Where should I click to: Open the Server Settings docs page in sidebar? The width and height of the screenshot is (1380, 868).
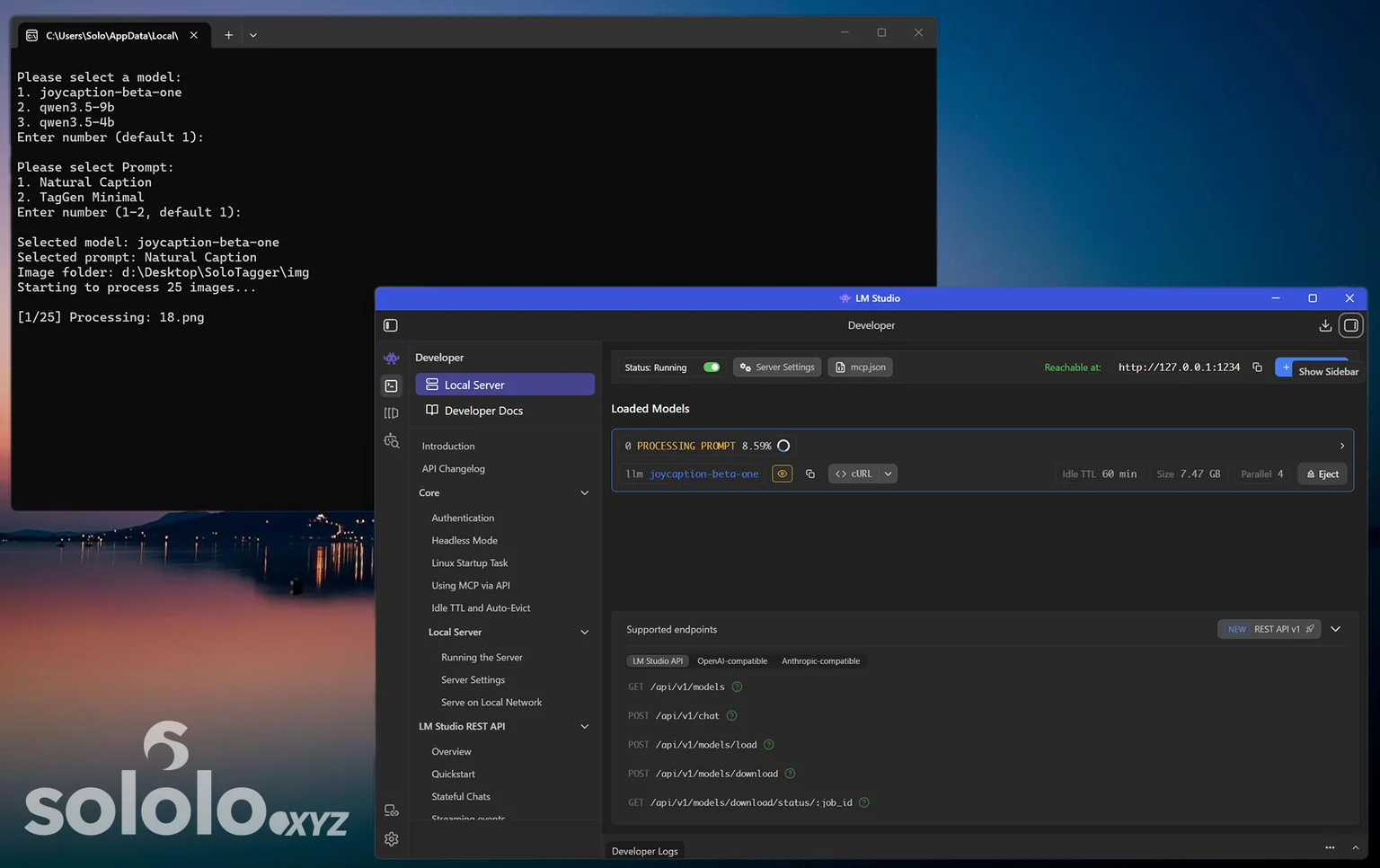click(x=473, y=680)
